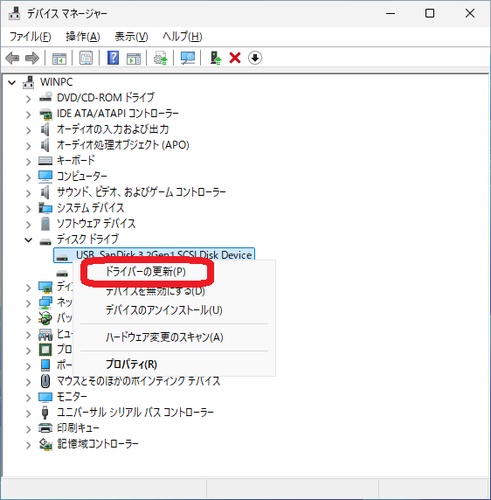Screen dimensions: 491x500
Task: Select the モニター category label
Action: pos(72,396)
